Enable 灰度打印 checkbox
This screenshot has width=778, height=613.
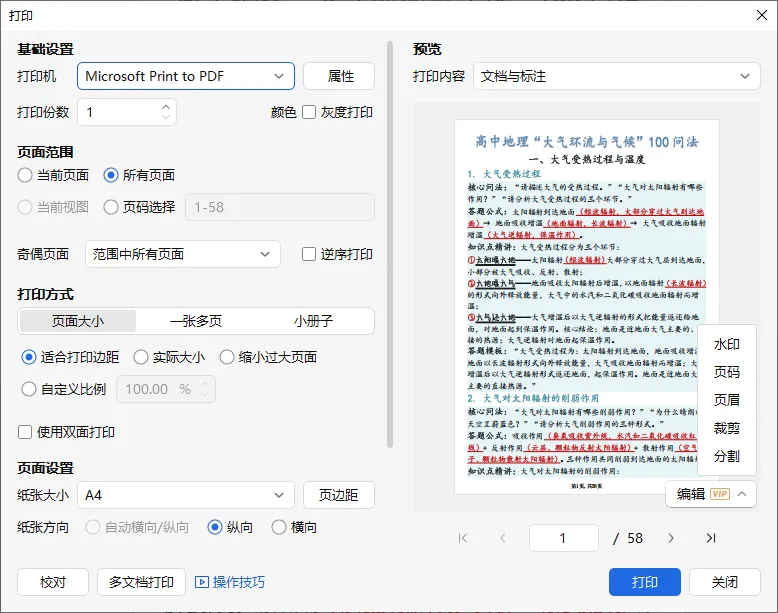(x=309, y=112)
